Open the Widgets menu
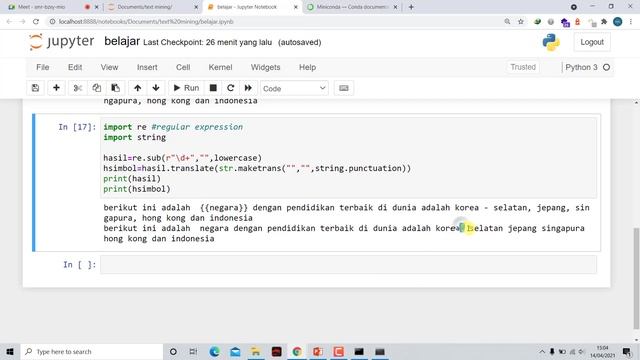Viewport: 640px width, 360px height. click(265, 67)
